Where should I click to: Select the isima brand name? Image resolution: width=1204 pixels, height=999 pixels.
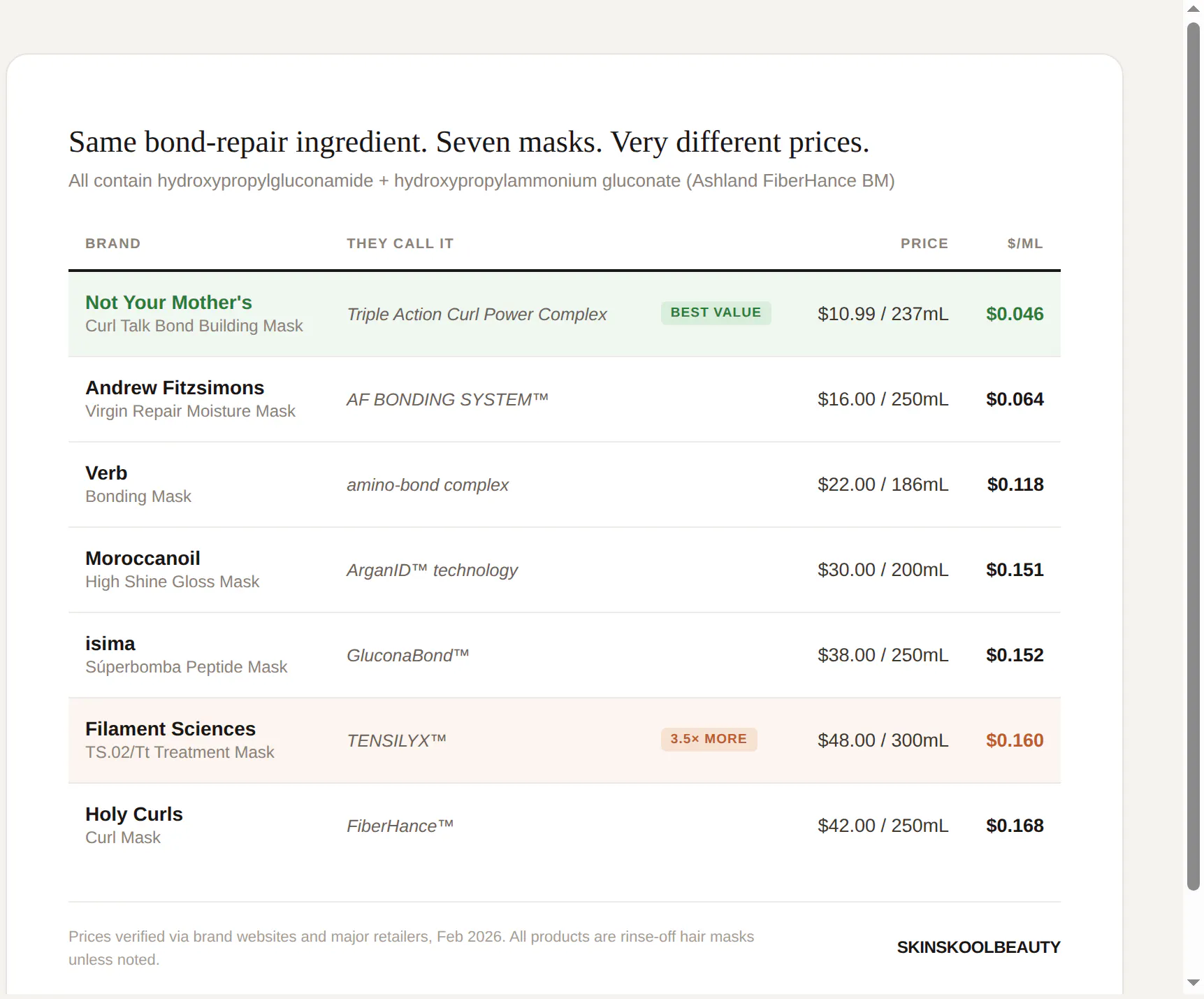110,643
